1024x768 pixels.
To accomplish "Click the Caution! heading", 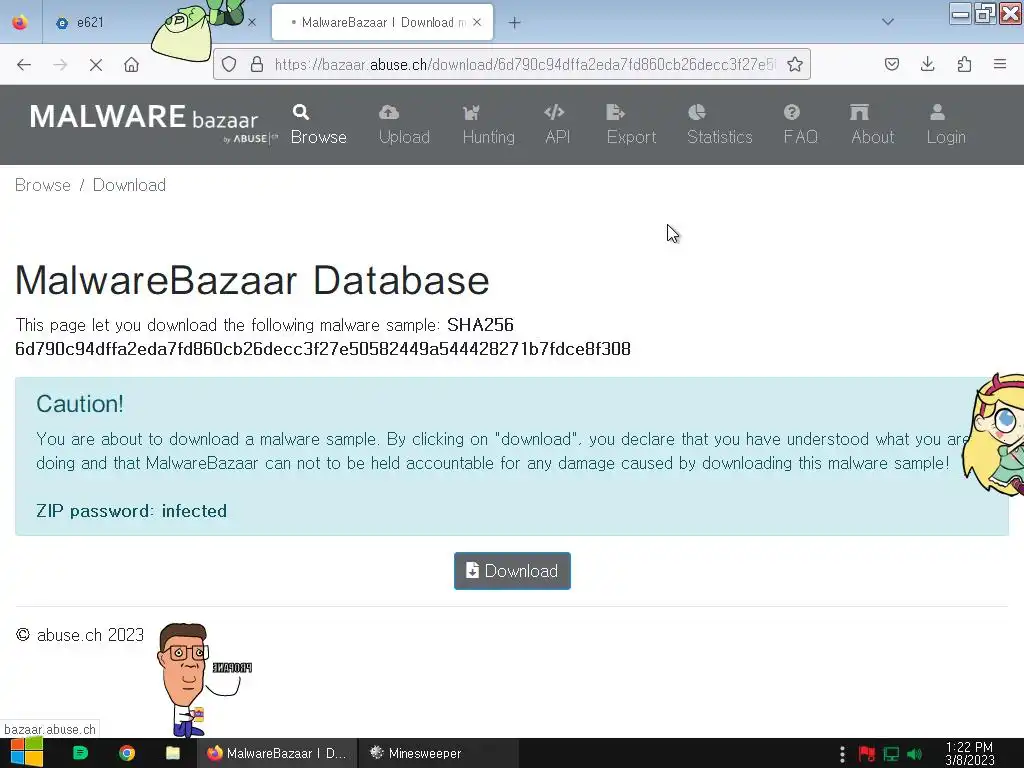I will 80,404.
